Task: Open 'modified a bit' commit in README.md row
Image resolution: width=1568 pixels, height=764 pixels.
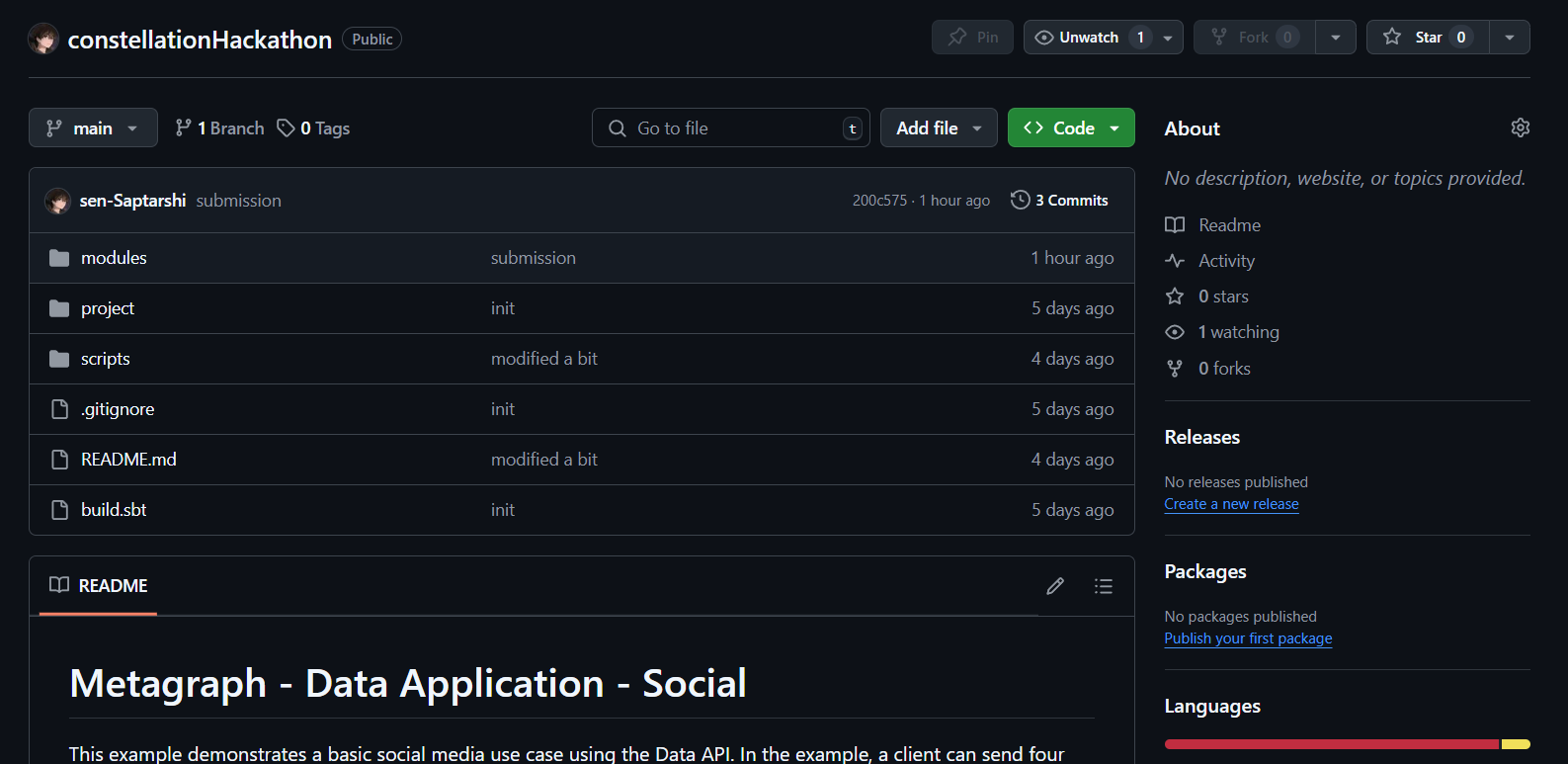Action: pyautogui.click(x=544, y=460)
